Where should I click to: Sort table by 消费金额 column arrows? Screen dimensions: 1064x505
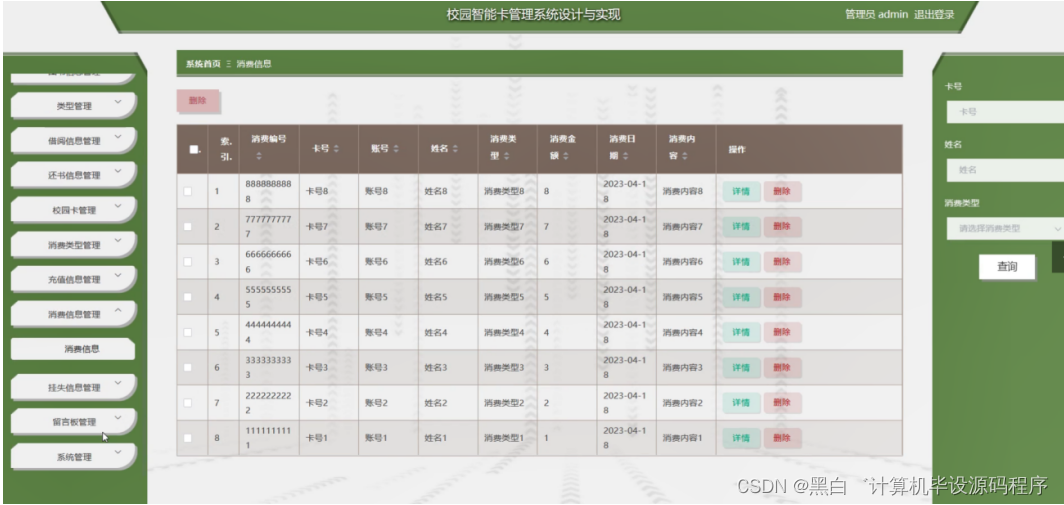pos(565,156)
